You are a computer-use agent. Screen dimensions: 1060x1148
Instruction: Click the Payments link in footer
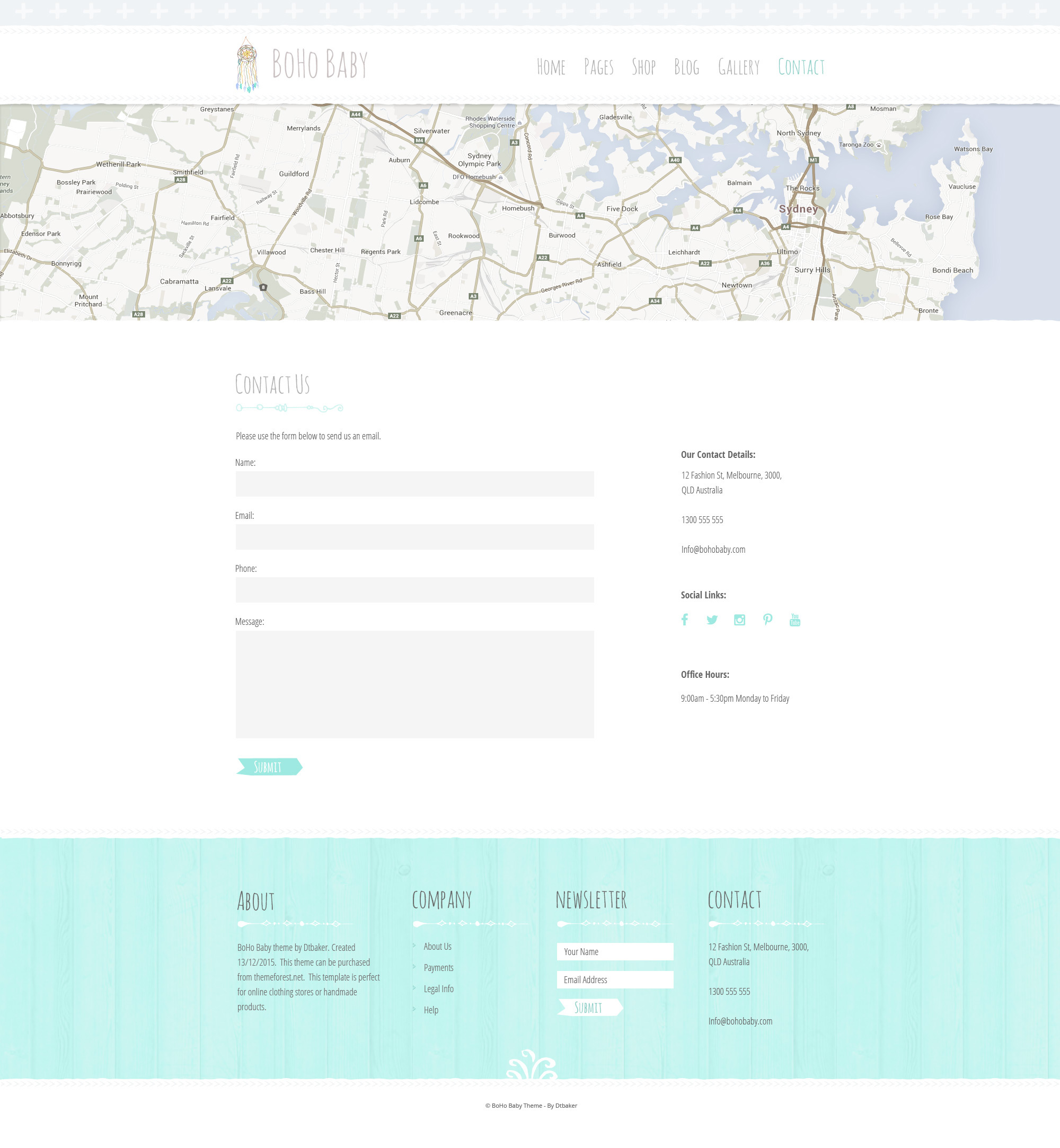pos(438,967)
